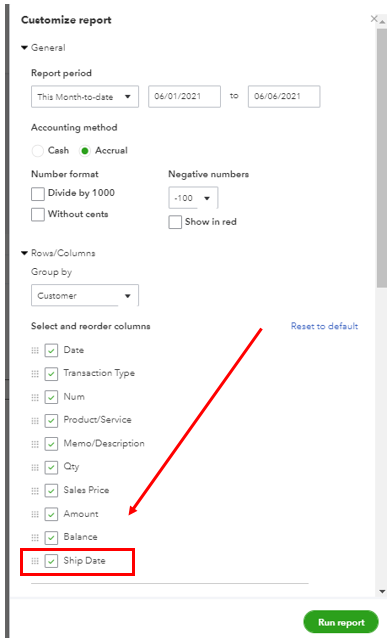Grab the drag handle for Sales Price

[x=35, y=491]
